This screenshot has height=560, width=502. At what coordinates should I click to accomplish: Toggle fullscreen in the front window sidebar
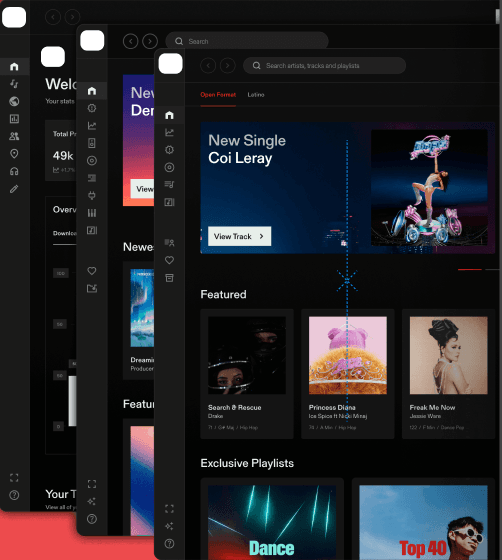(x=169, y=509)
